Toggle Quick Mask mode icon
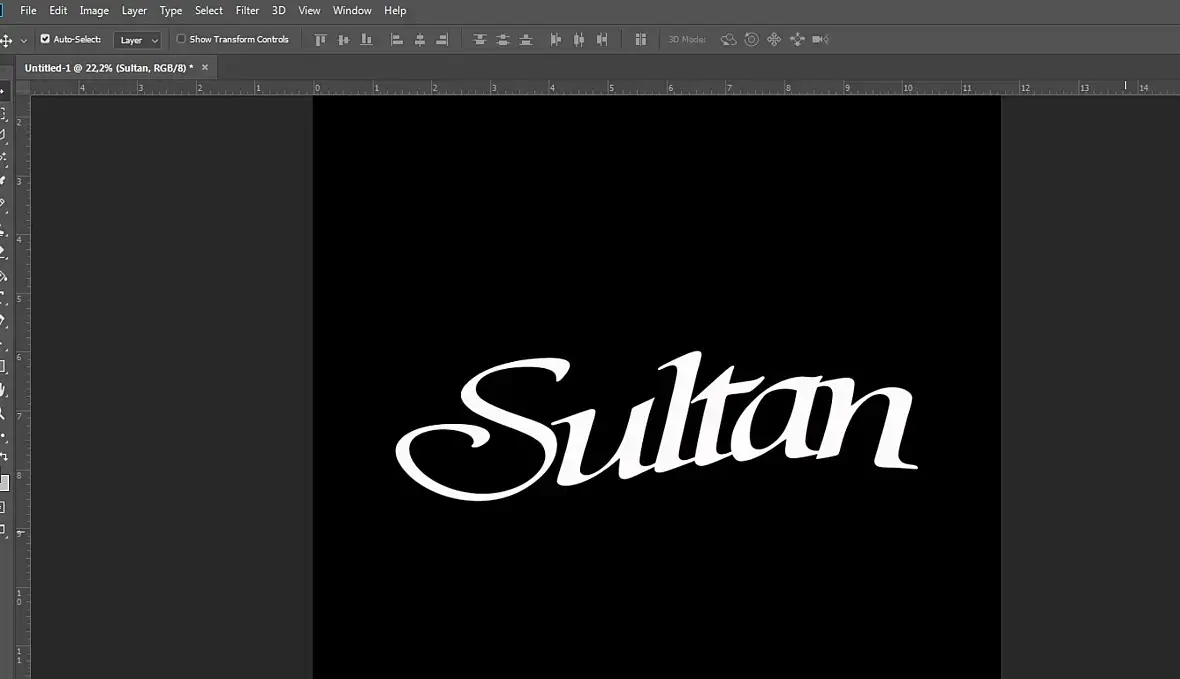This screenshot has height=679, width=1180. pos(3,507)
